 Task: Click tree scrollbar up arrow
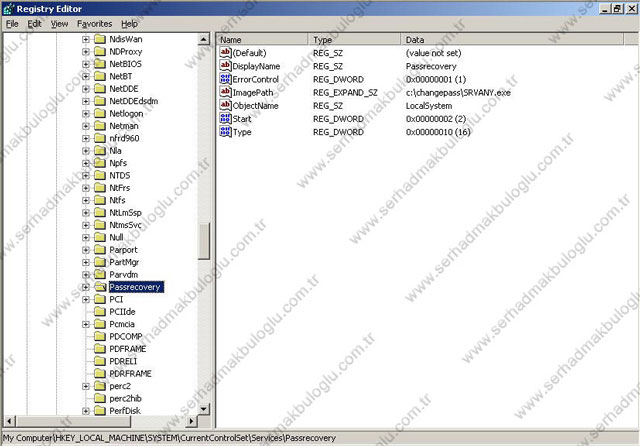click(204, 39)
